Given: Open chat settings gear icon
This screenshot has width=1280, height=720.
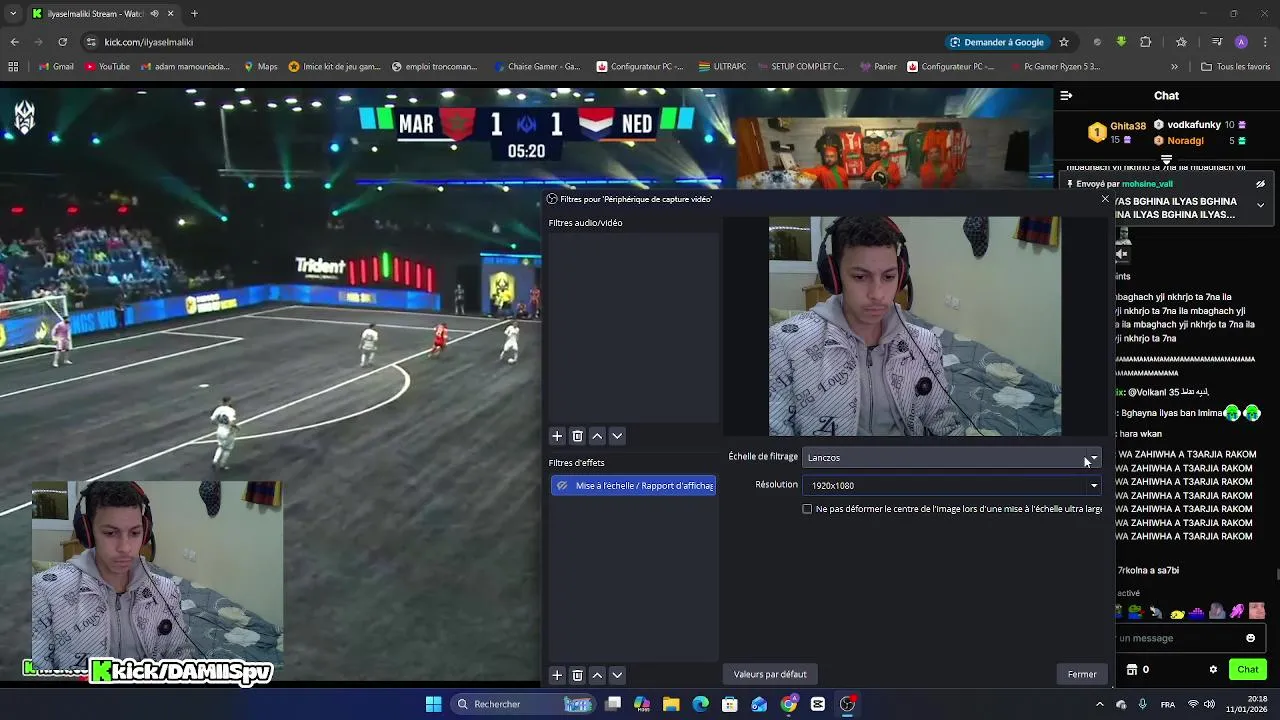Looking at the screenshot, I should [1213, 670].
